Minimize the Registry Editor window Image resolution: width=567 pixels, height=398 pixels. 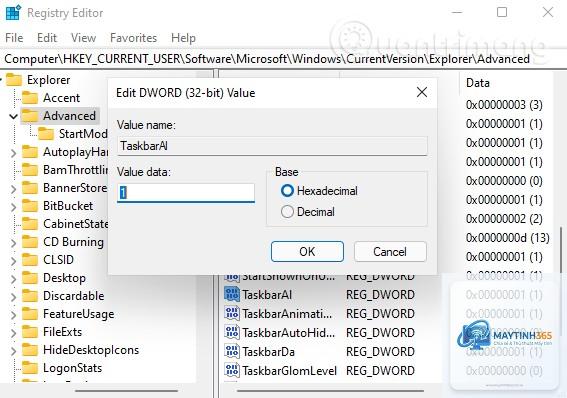[457, 12]
